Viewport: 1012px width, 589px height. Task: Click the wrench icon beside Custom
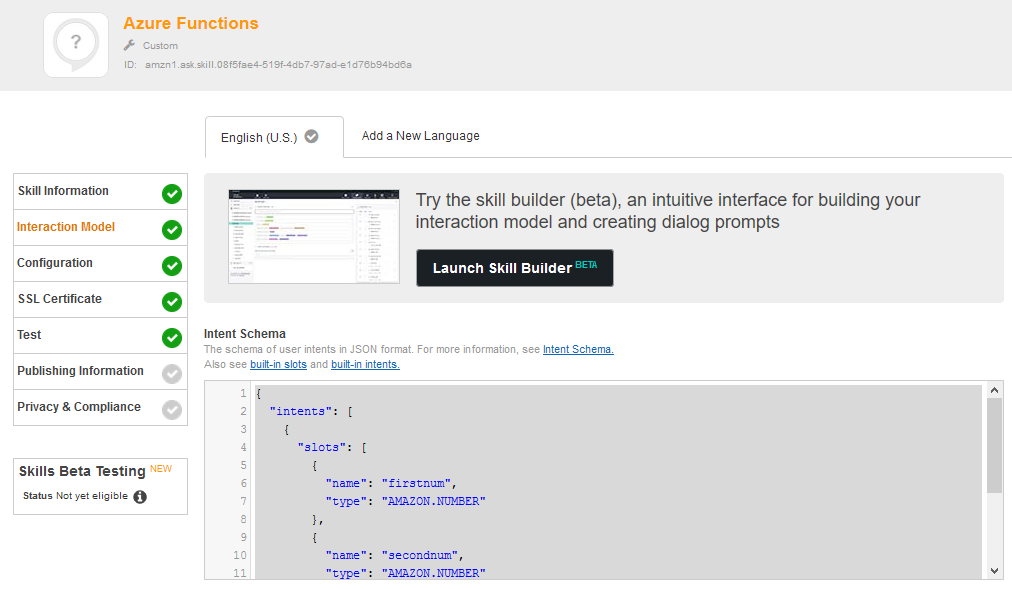pyautogui.click(x=129, y=45)
